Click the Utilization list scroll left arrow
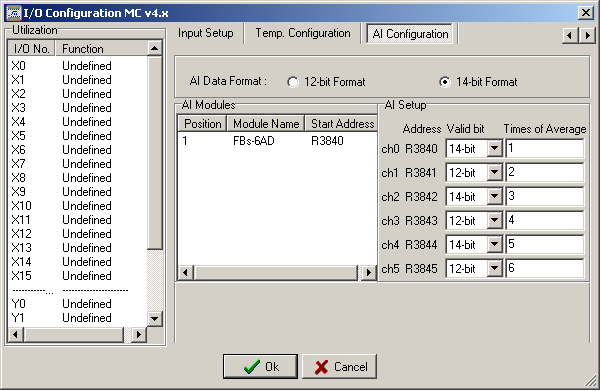The image size is (601, 391). 15,335
